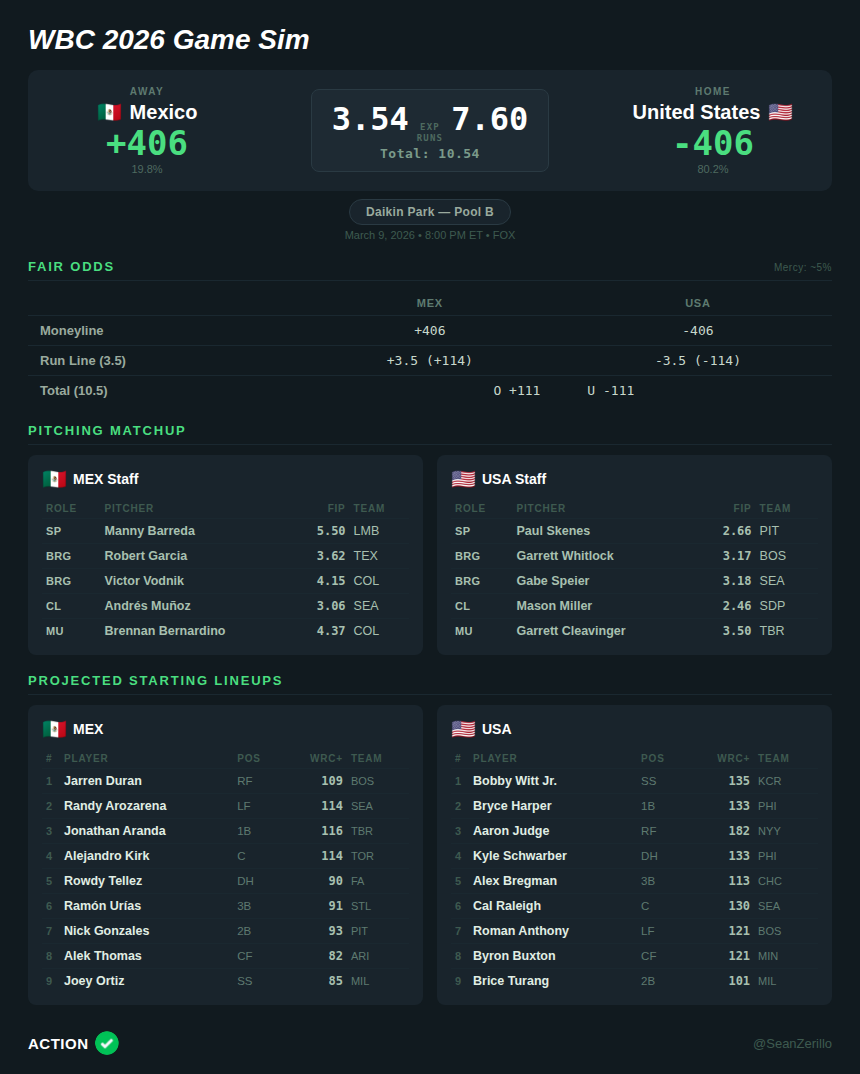
Task: Open the @SeanZerillo handle link
Action: point(792,1044)
